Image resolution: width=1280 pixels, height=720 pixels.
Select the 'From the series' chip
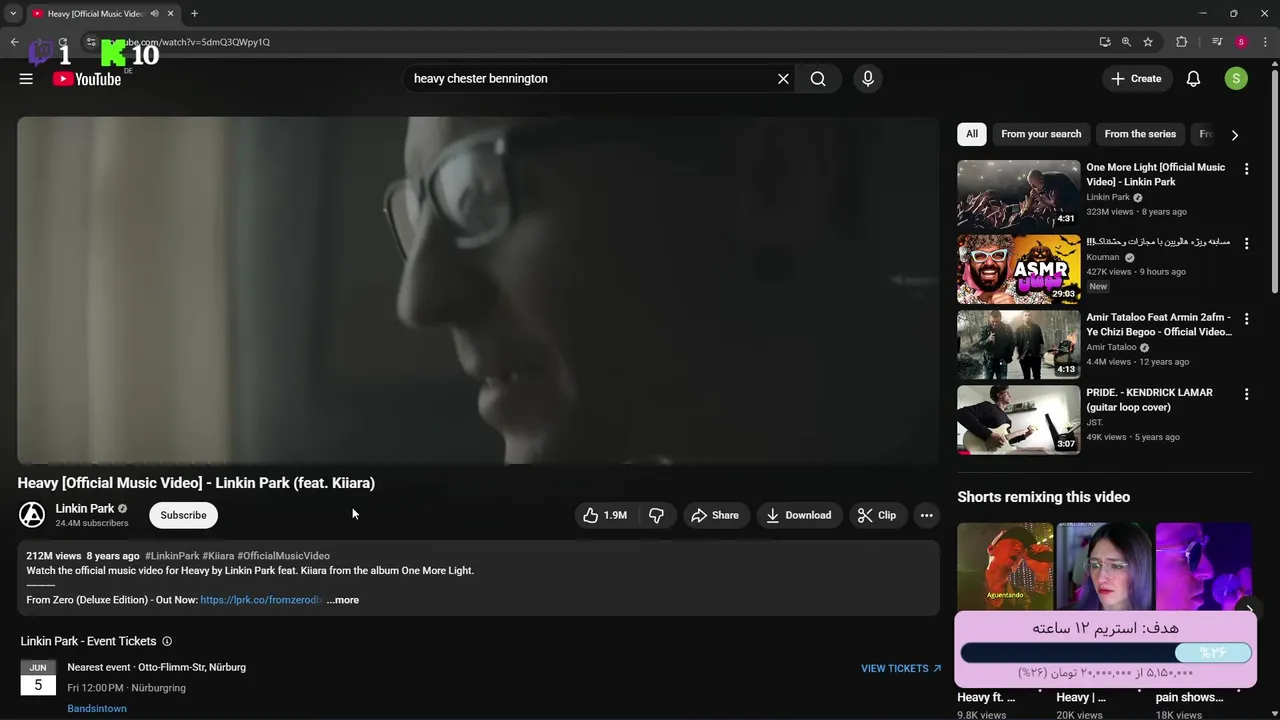pos(1140,134)
